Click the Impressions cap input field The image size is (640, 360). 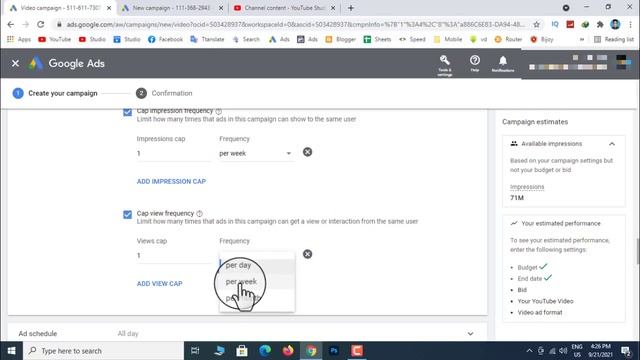(x=174, y=153)
